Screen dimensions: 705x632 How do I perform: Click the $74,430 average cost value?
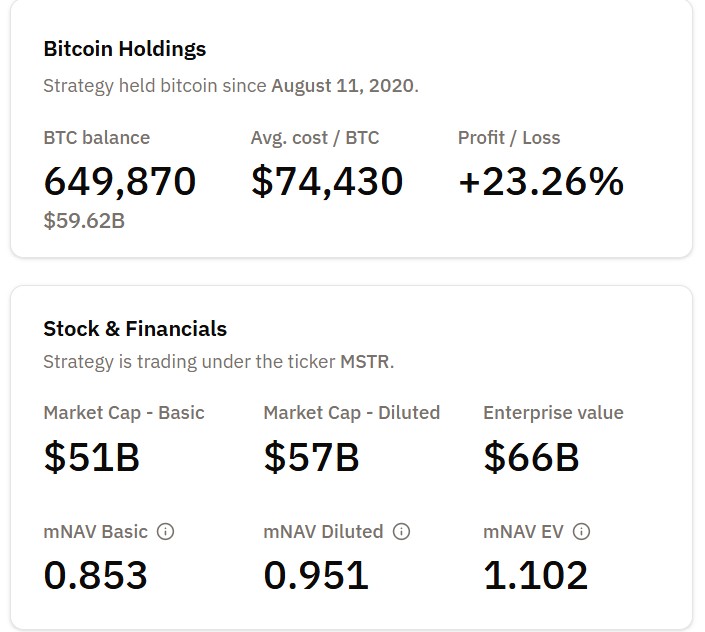tap(326, 181)
